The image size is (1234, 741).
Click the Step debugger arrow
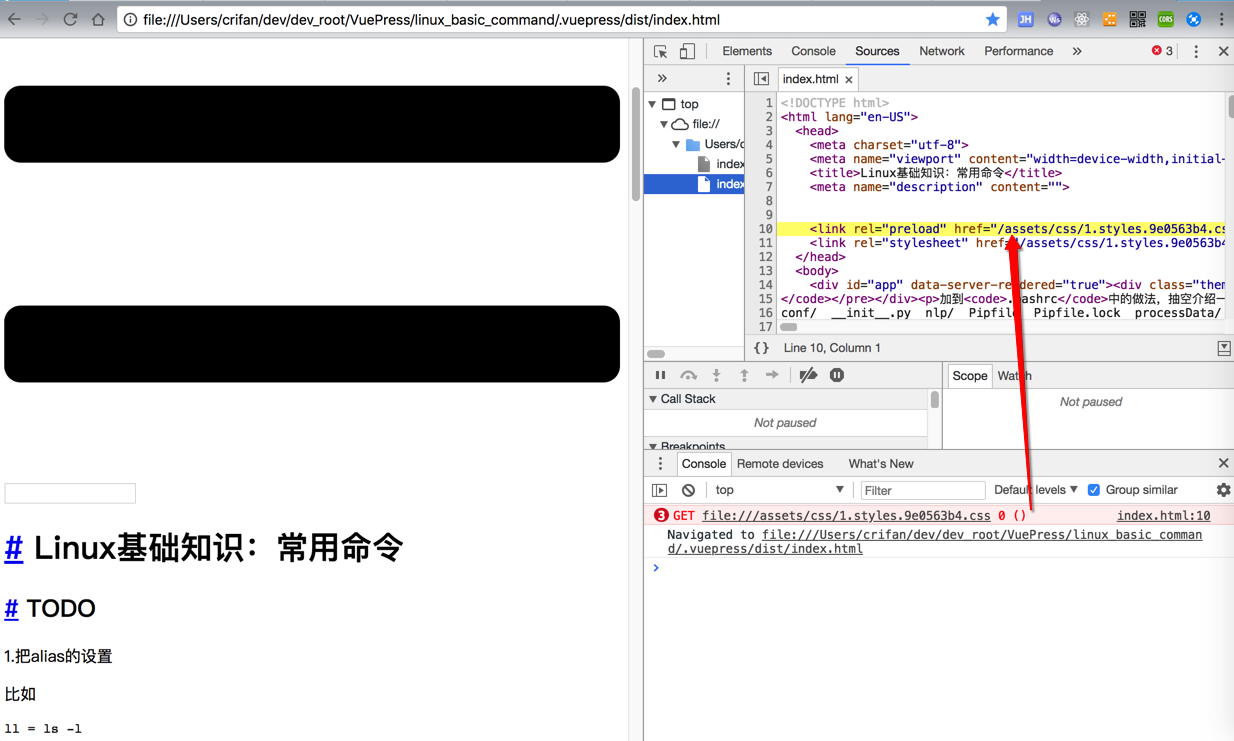pos(772,375)
